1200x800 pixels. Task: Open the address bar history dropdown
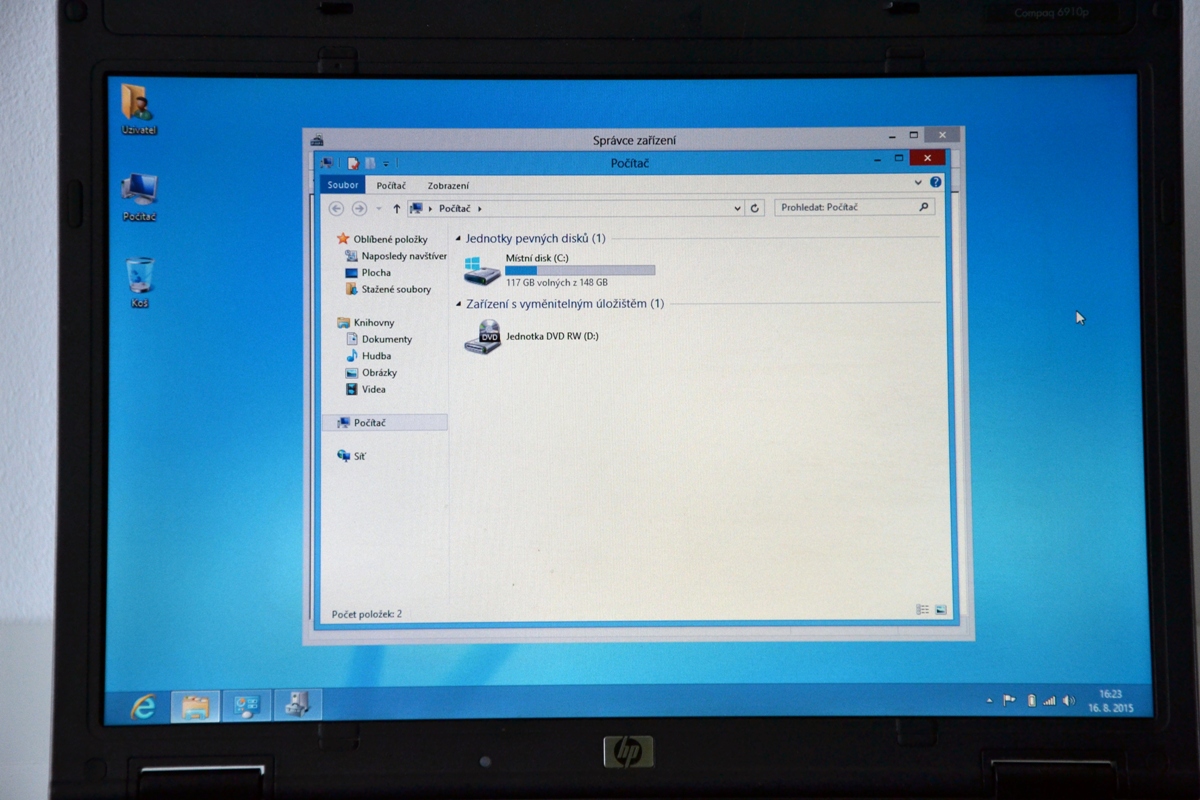[x=737, y=208]
